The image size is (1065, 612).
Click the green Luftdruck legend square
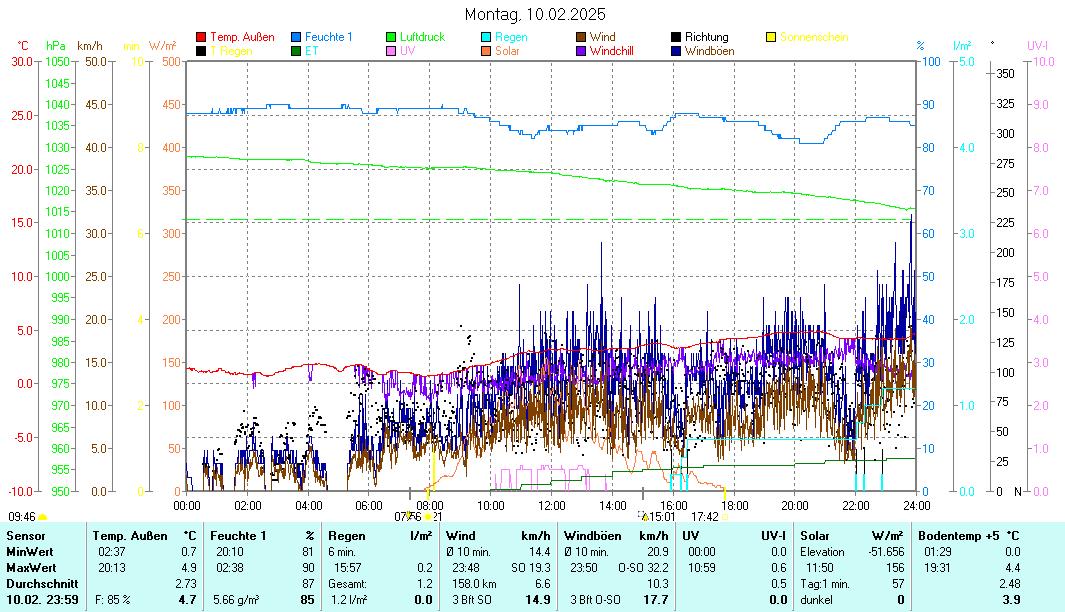point(393,37)
